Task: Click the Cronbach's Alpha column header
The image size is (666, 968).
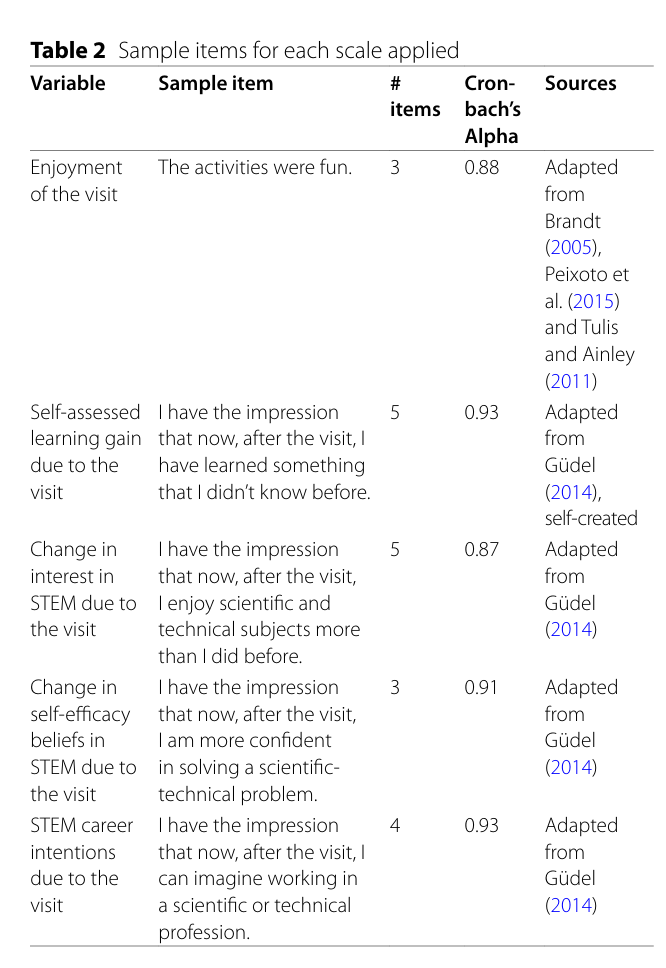Action: coord(493,110)
